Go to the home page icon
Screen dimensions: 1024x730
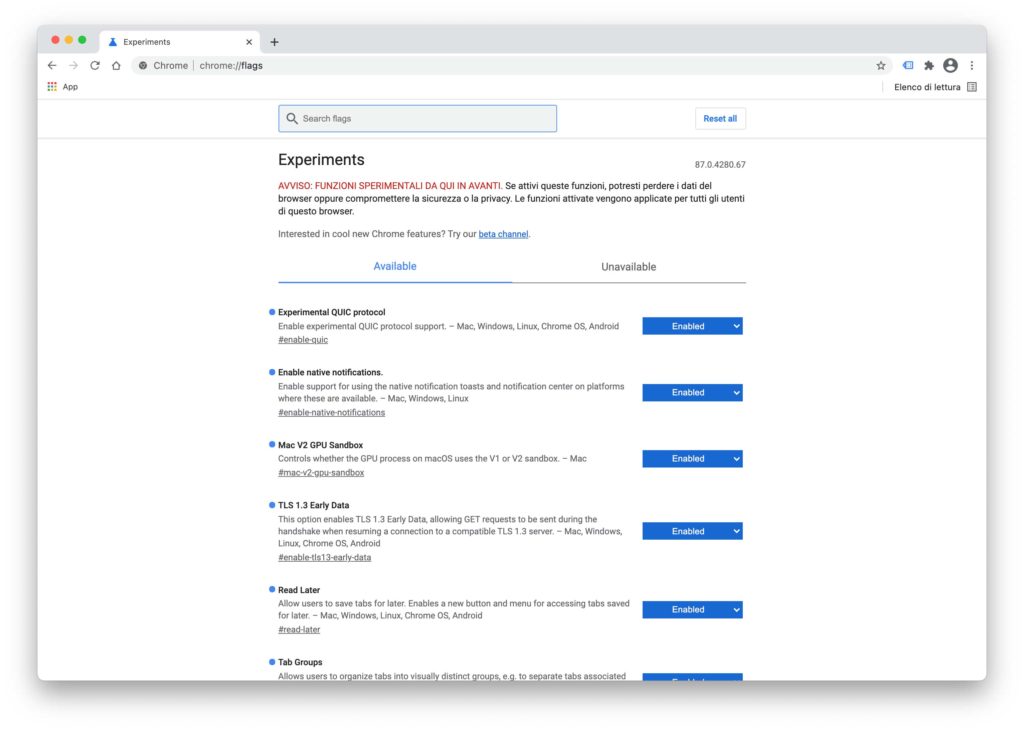coord(116,65)
